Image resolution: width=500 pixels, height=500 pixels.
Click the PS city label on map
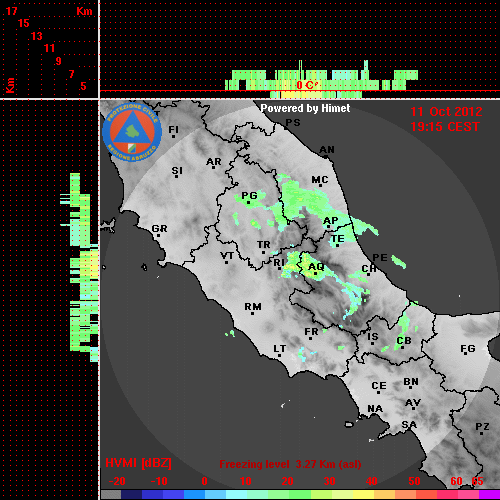[x=293, y=123]
